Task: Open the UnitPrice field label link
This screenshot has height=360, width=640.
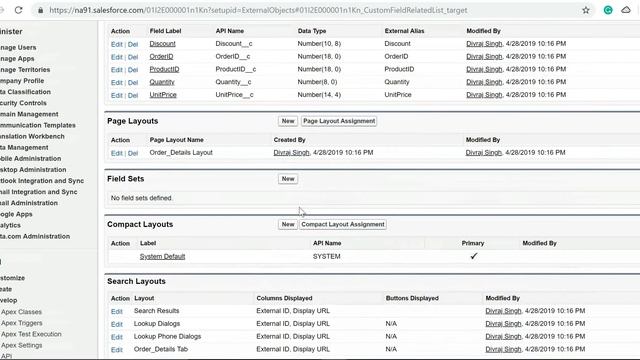Action: coord(163,95)
